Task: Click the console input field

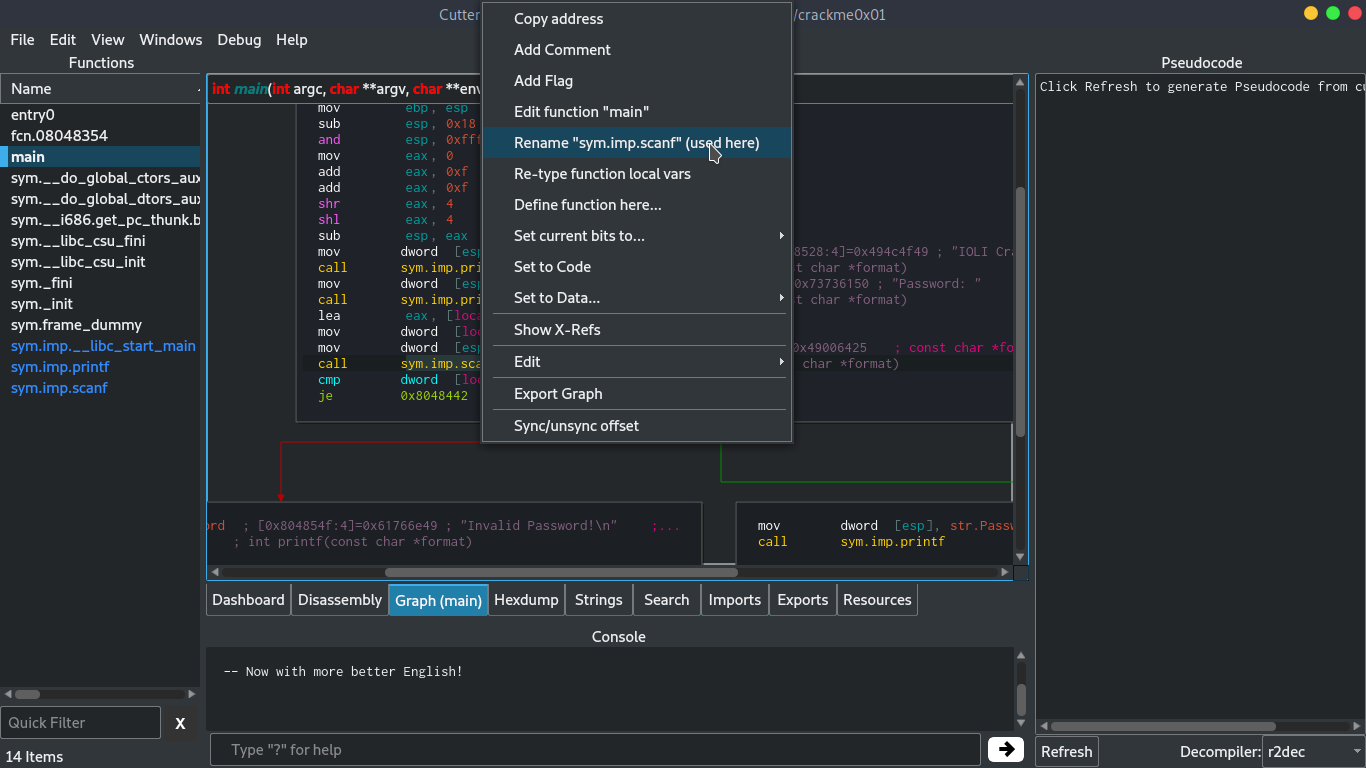Action: pyautogui.click(x=595, y=750)
